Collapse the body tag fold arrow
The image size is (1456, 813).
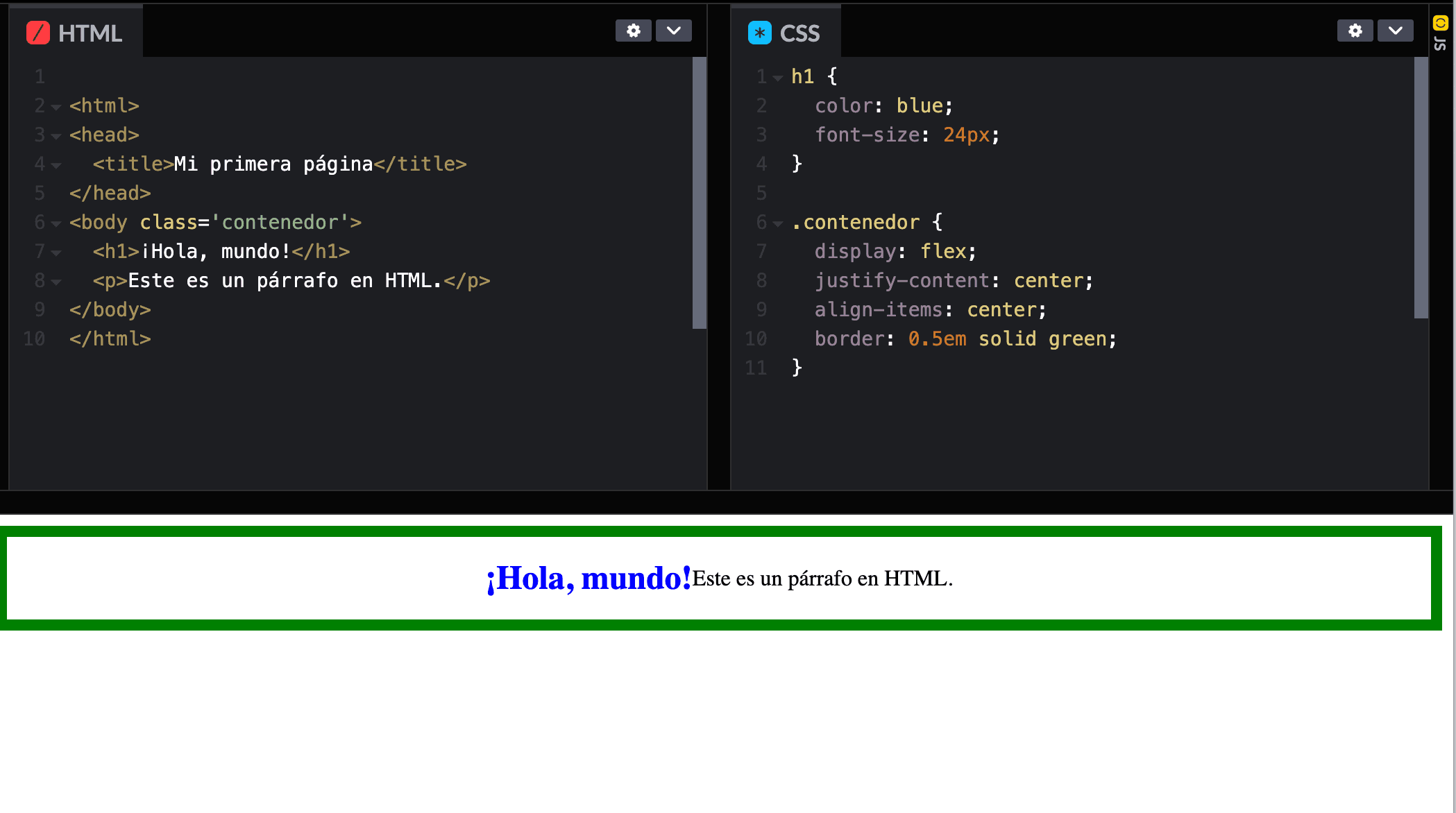[56, 223]
